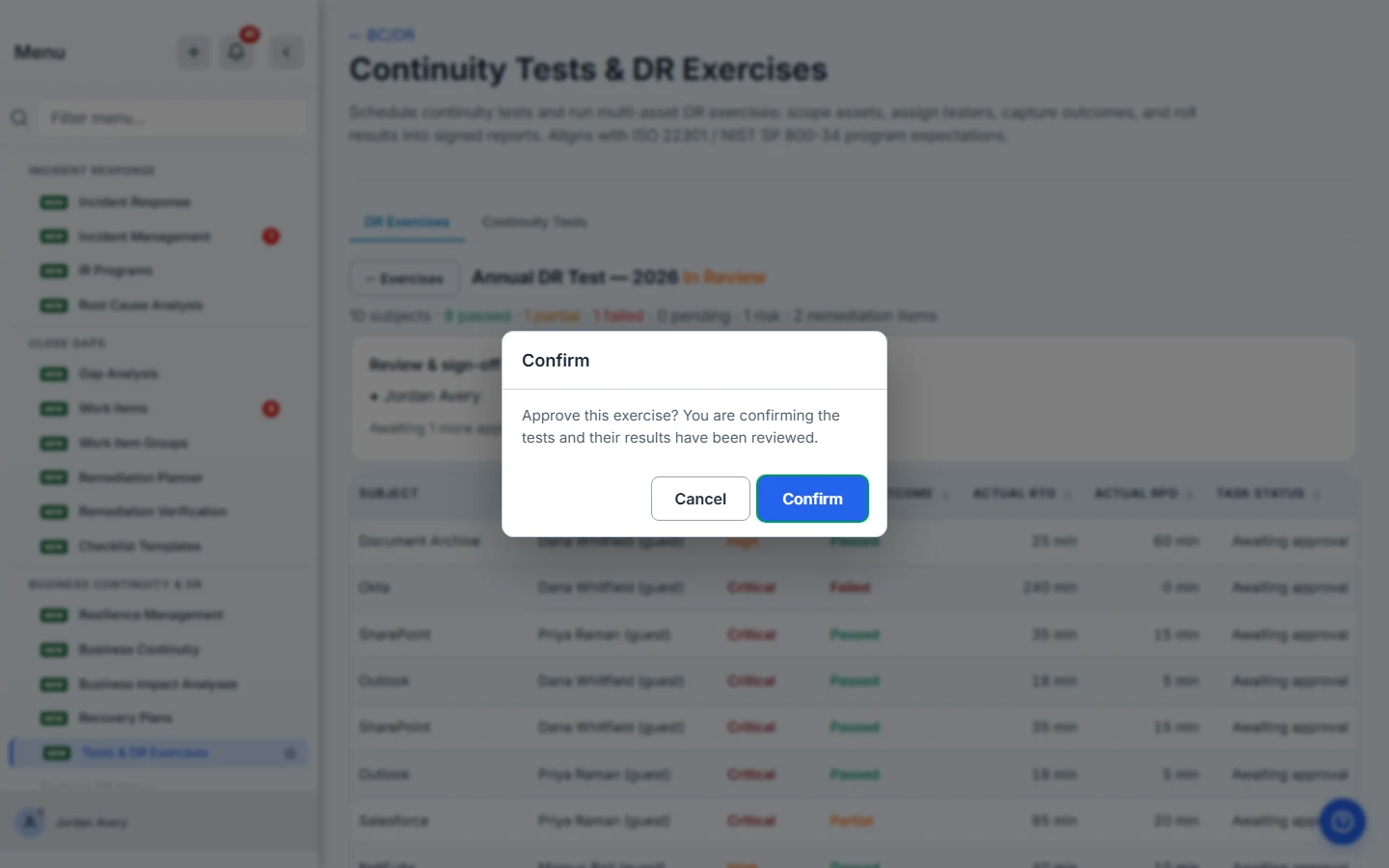Click the plus icon beside Menu
The width and height of the screenshot is (1389, 868).
click(x=194, y=52)
